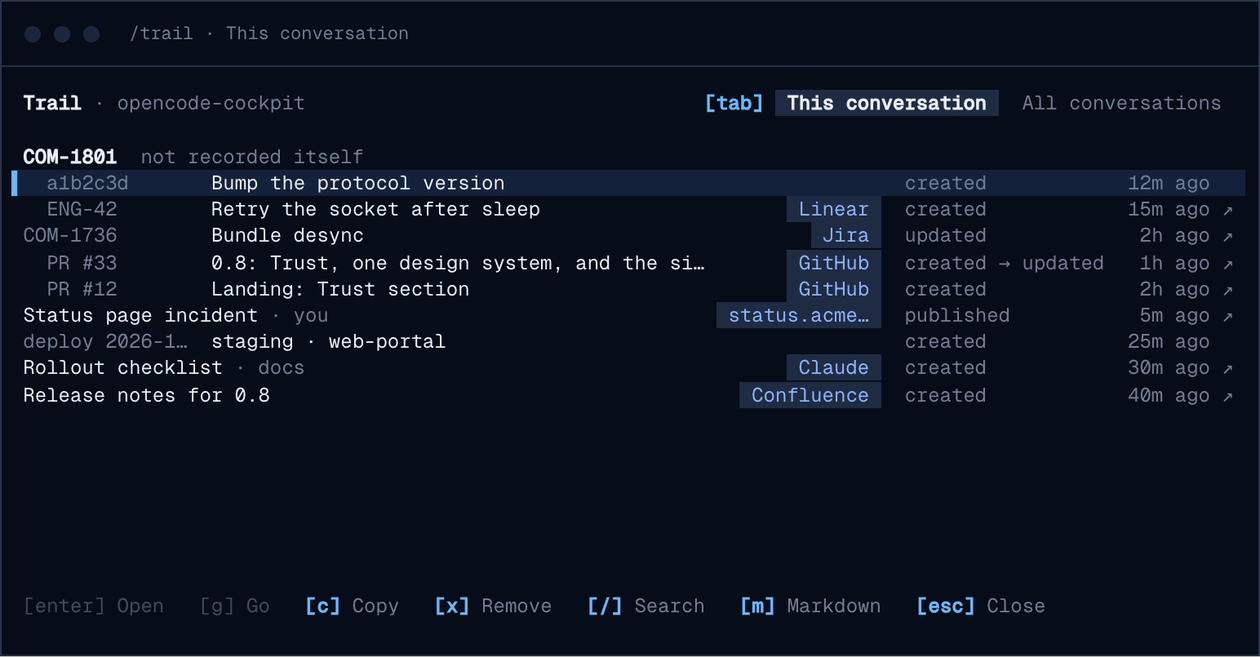Image resolution: width=1260 pixels, height=658 pixels.
Task: Click 'Landing: Trust section' title
Action: [x=340, y=290]
